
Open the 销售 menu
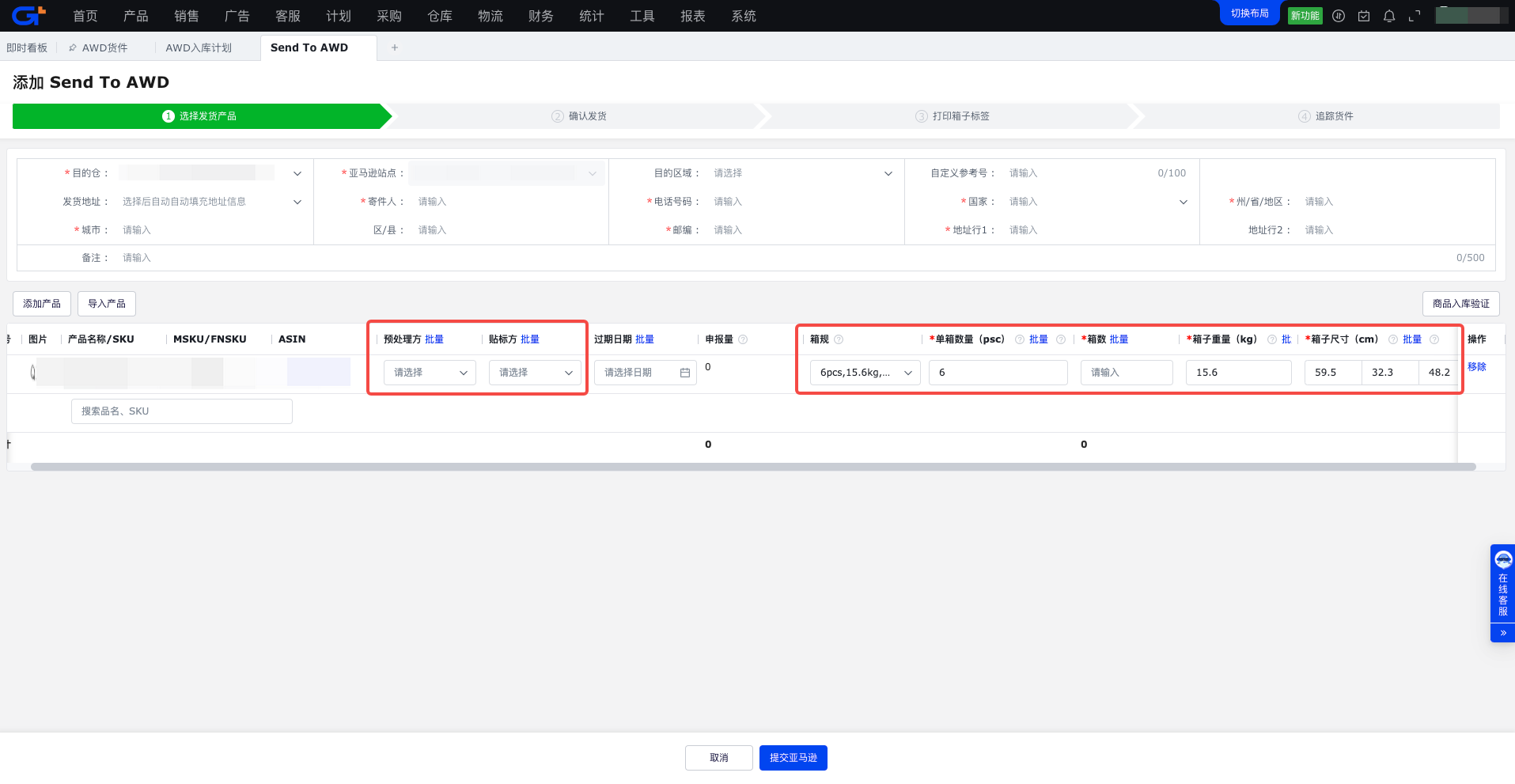187,16
